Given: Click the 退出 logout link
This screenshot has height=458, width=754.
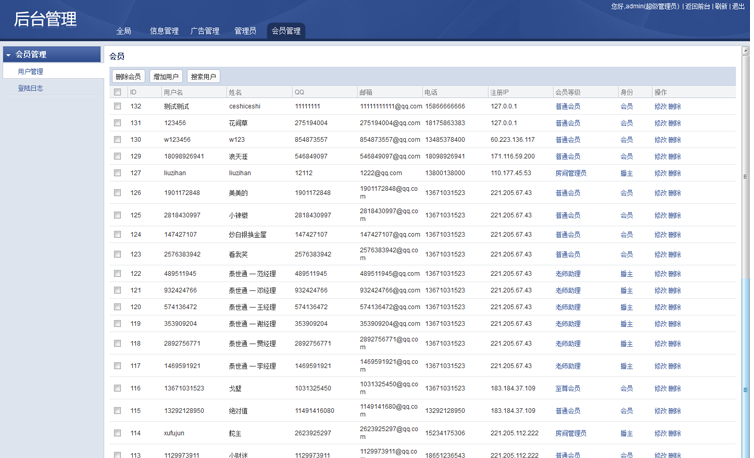Looking at the screenshot, I should click(738, 6).
